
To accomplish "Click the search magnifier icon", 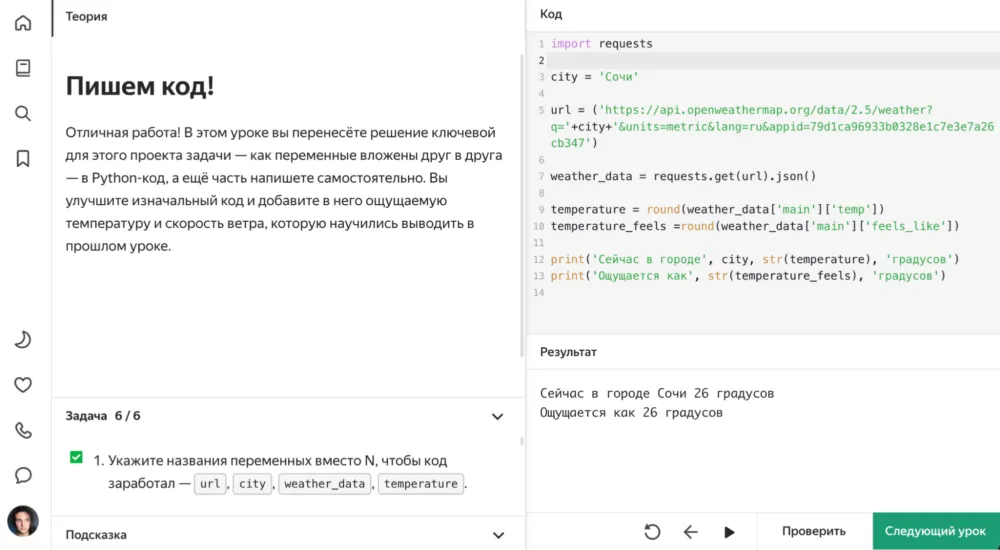I will tap(23, 113).
